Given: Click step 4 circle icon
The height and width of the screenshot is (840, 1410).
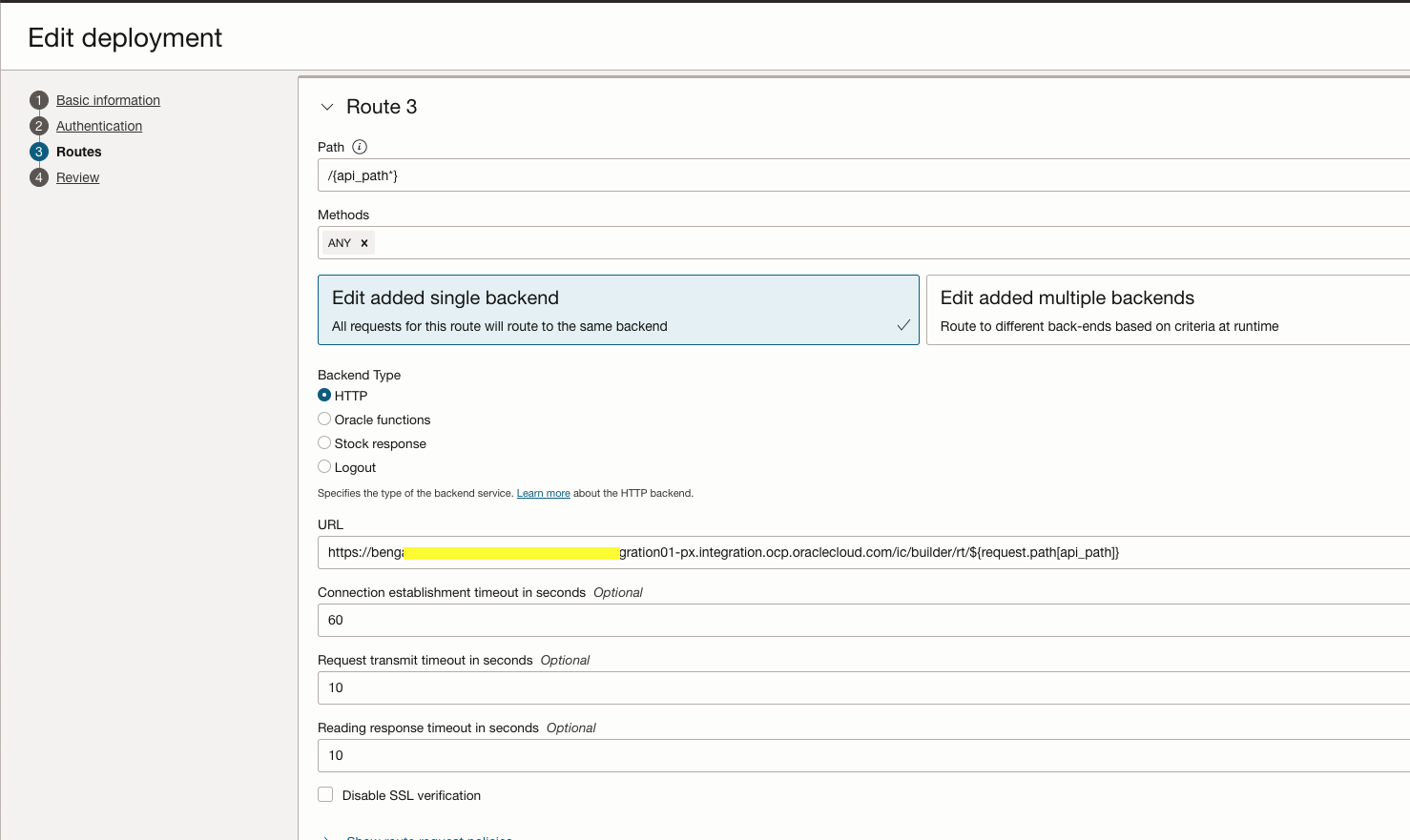Looking at the screenshot, I should (x=39, y=177).
